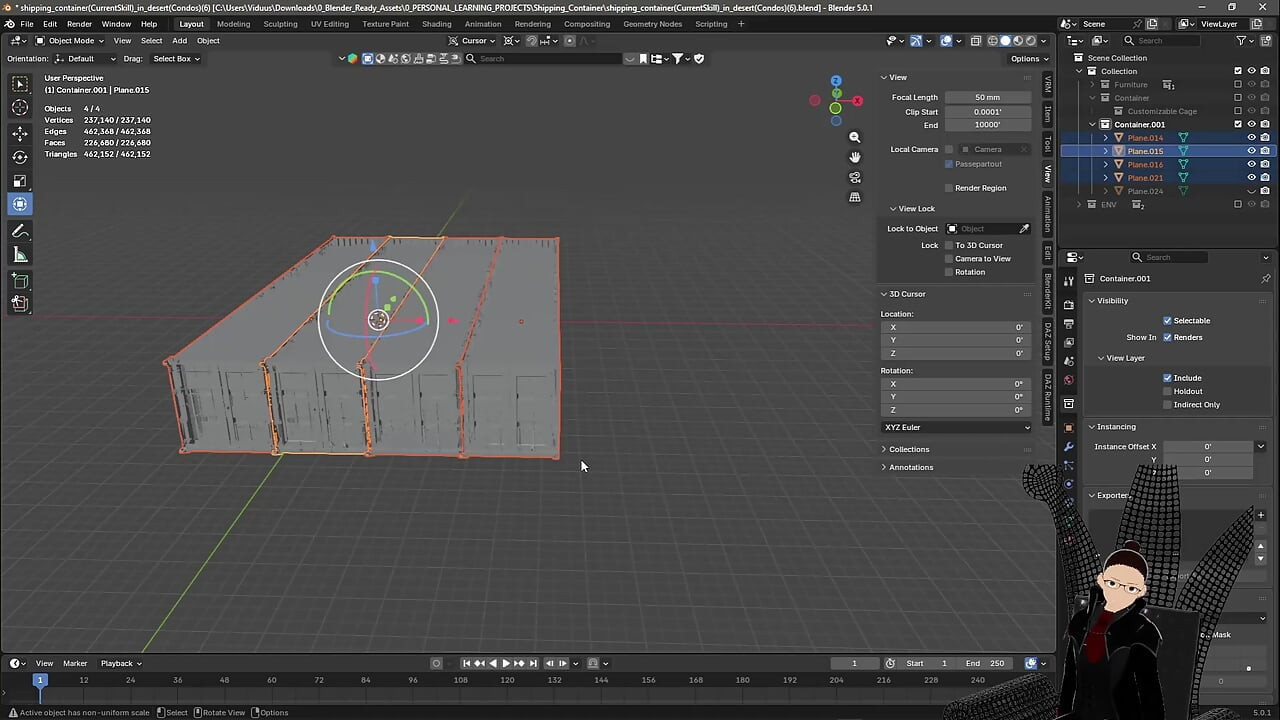The image size is (1280, 720).
Task: Select the Rotate tool
Action: 20,157
